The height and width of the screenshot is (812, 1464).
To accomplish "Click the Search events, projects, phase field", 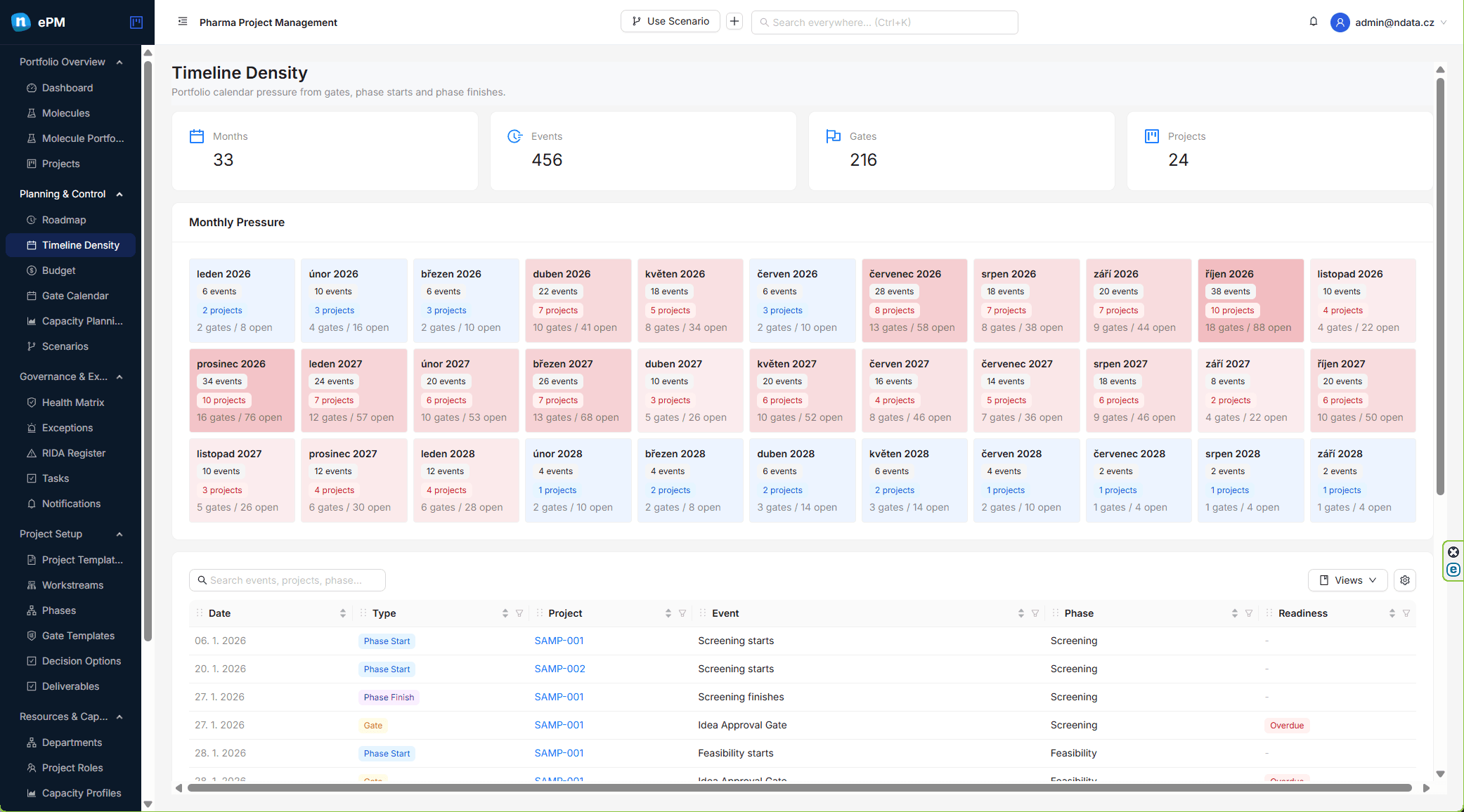I will coord(287,580).
